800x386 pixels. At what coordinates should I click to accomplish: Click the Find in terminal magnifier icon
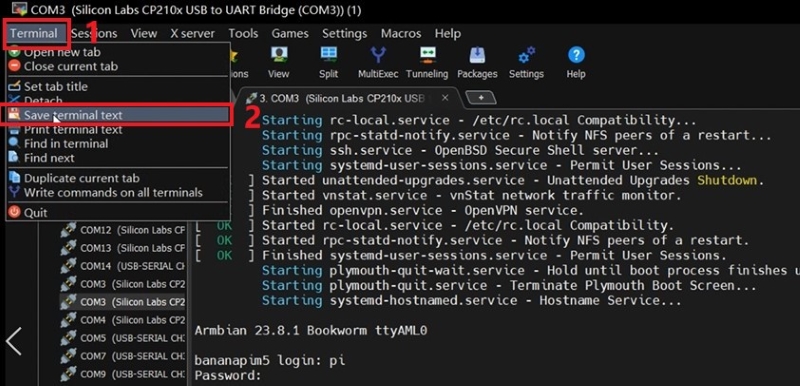(15, 144)
